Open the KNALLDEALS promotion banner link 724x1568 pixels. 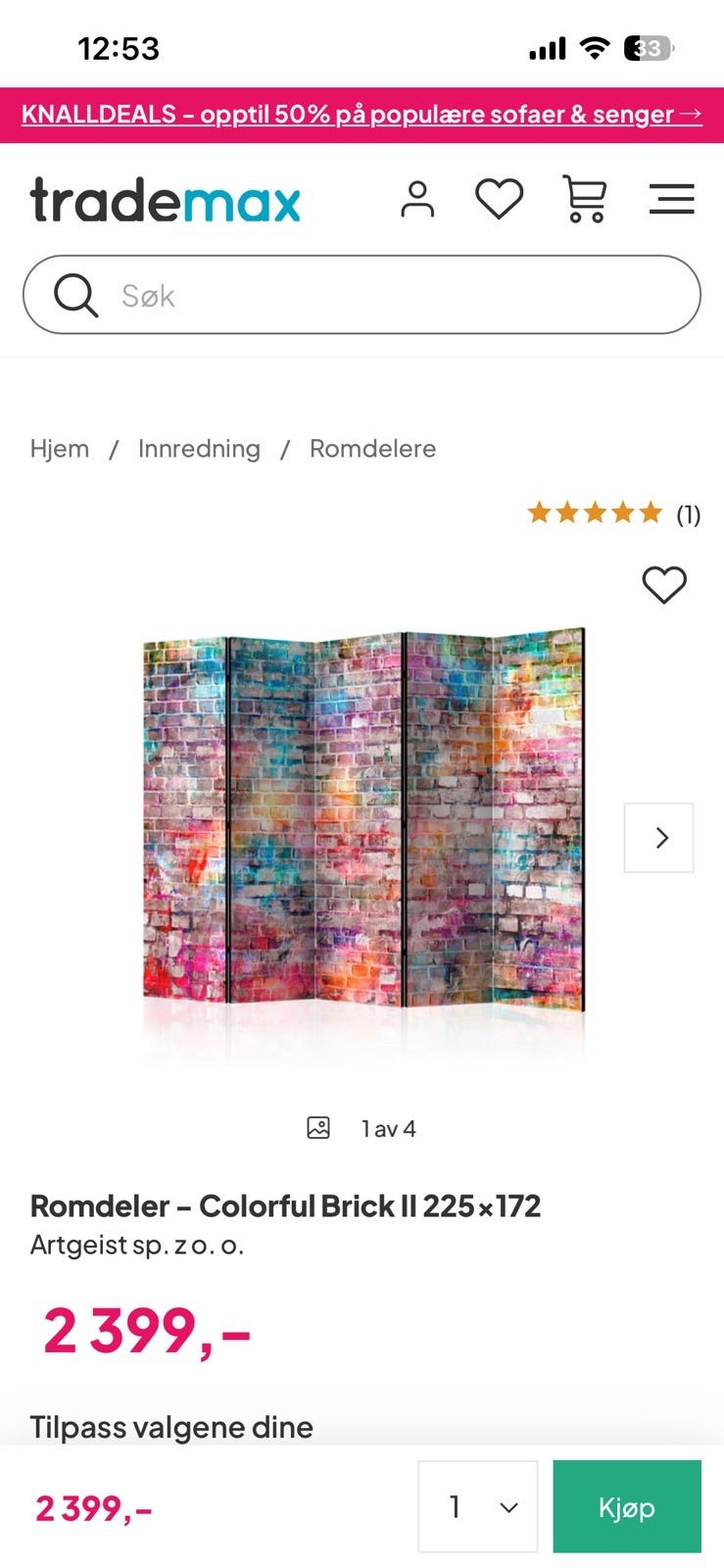[x=362, y=115]
